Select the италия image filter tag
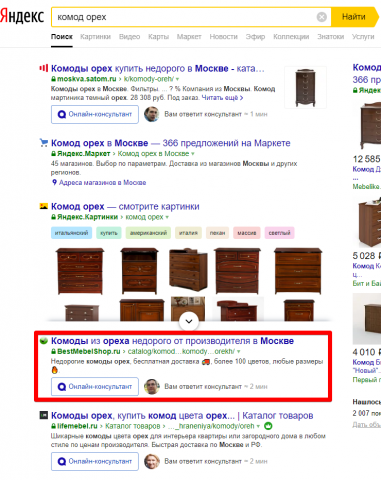Image resolution: width=381 pixels, height=480 pixels. (188, 233)
